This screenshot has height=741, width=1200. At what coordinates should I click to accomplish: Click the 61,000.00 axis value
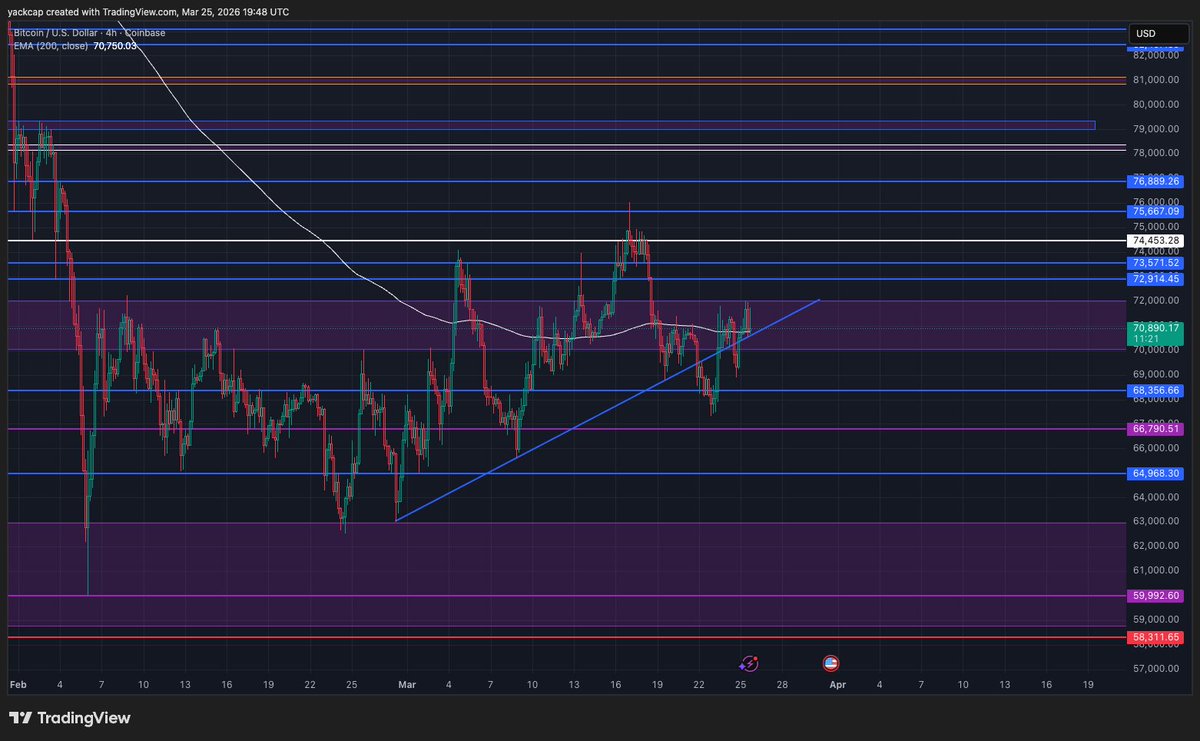(1157, 571)
